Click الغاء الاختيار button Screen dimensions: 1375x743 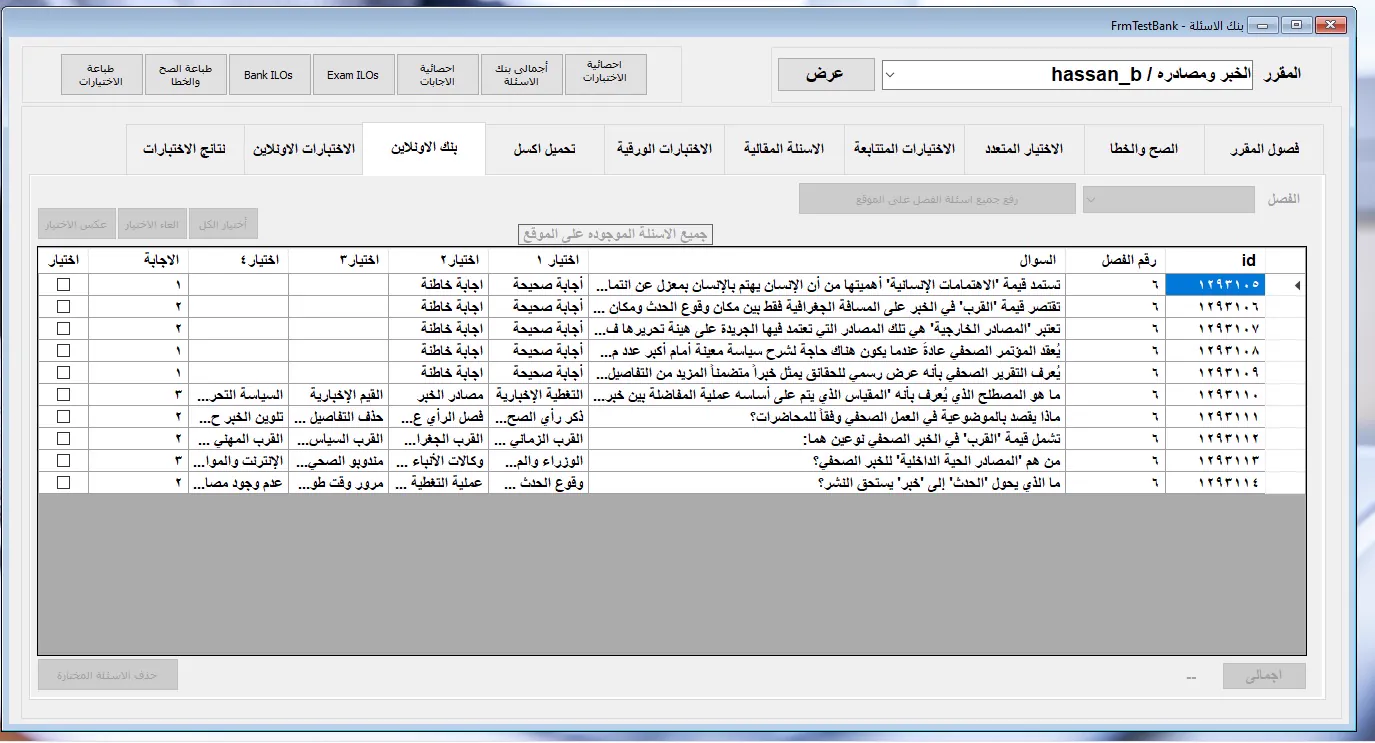153,224
